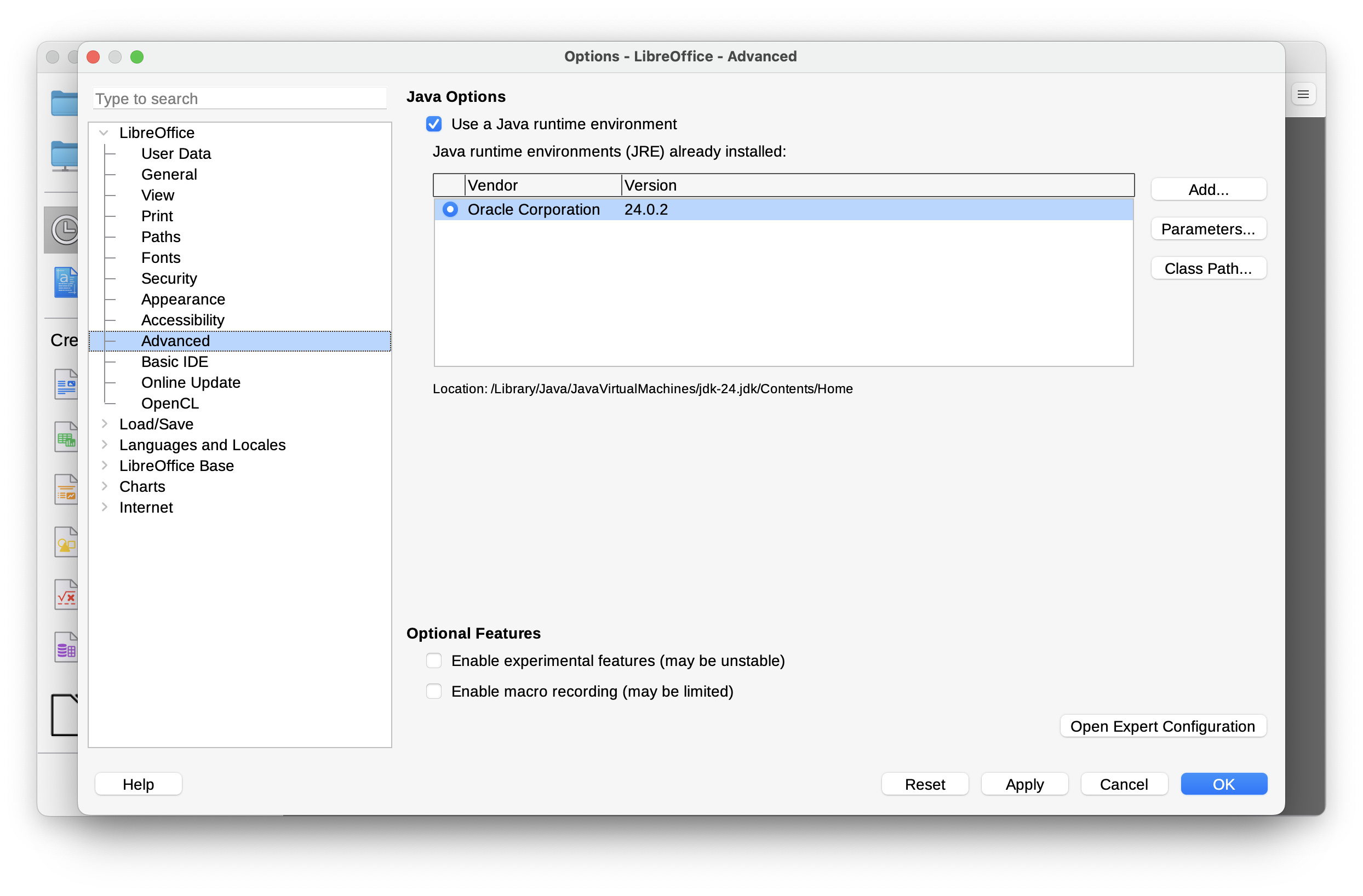Click the hamburger menu icon at top right

(1303, 94)
